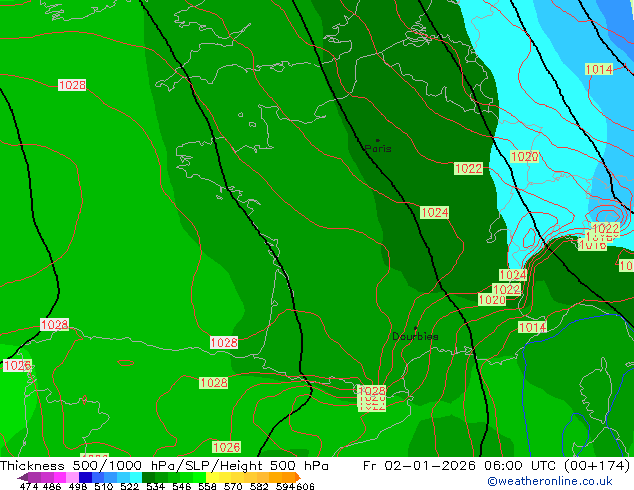Click the legend value 570

[233, 486]
